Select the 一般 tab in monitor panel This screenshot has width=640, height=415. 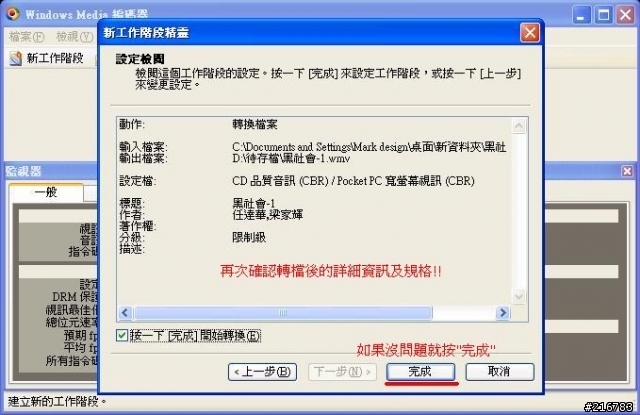pyautogui.click(x=46, y=192)
